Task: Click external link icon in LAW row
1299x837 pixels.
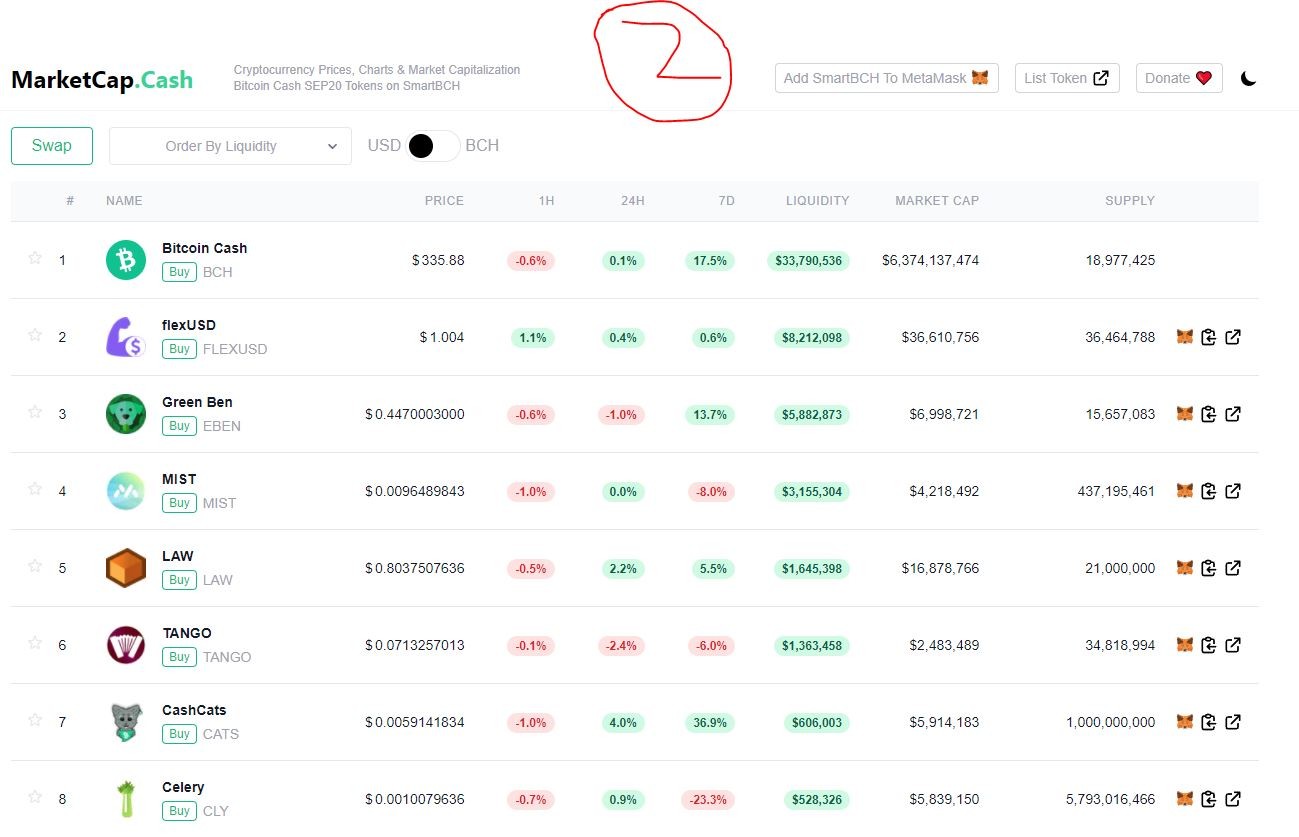Action: click(x=1233, y=568)
